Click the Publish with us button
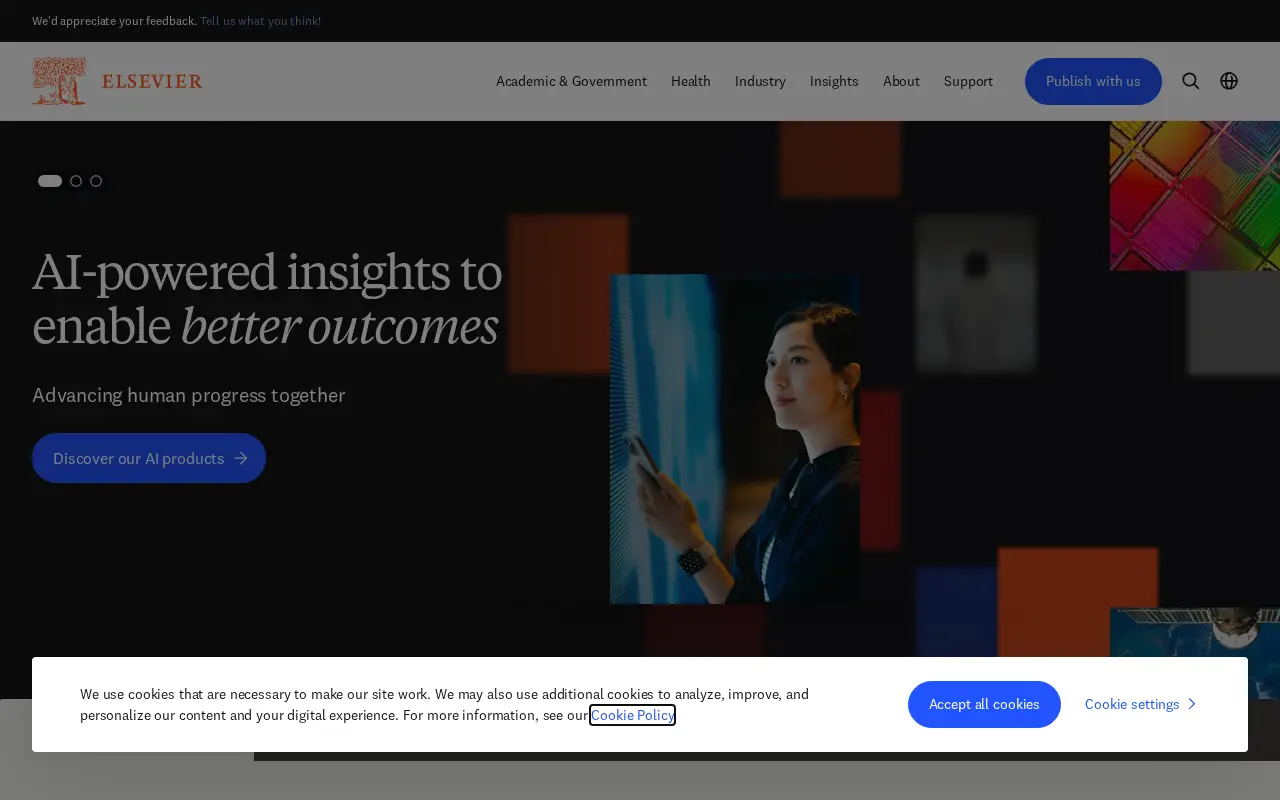 (1093, 81)
